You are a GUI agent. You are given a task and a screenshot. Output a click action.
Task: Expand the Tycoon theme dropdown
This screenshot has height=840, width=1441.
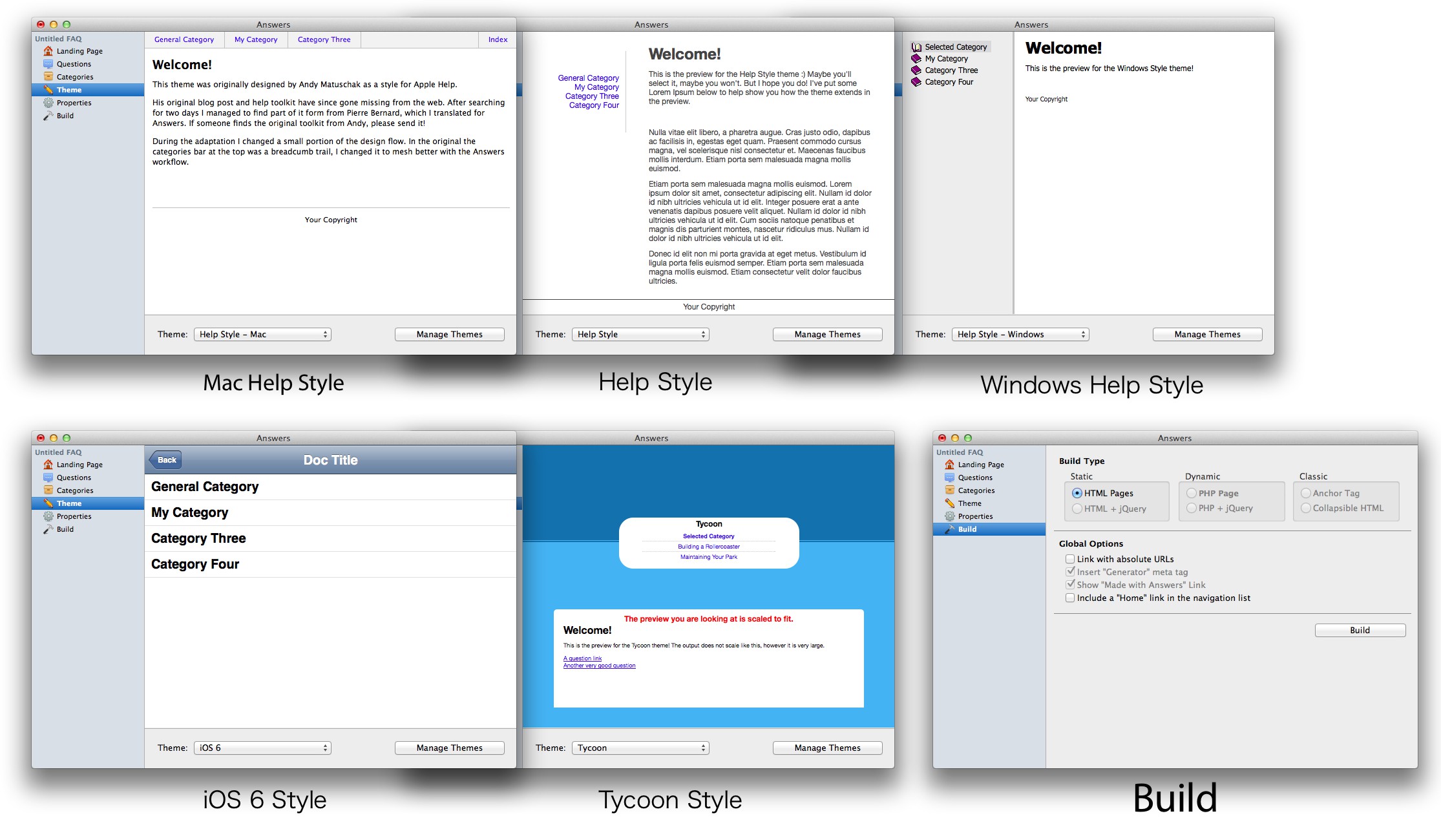tap(640, 748)
